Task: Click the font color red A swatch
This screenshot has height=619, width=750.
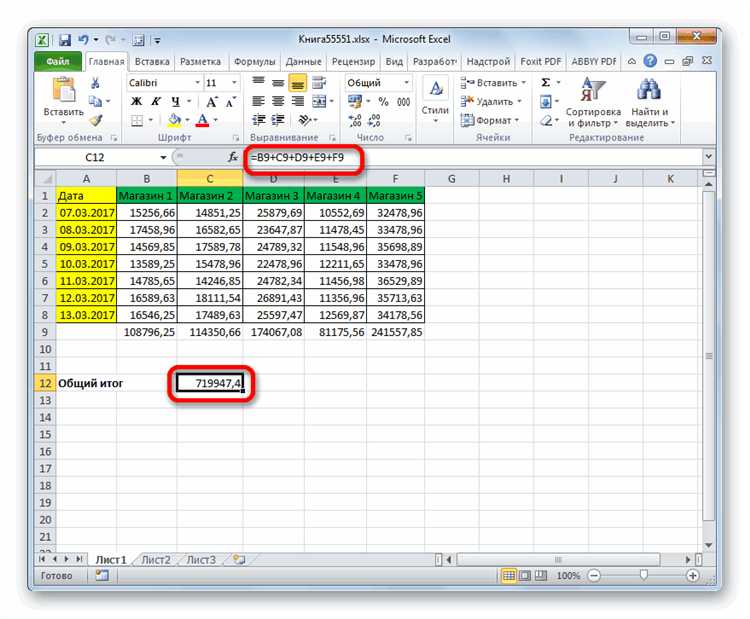Action: 202,120
